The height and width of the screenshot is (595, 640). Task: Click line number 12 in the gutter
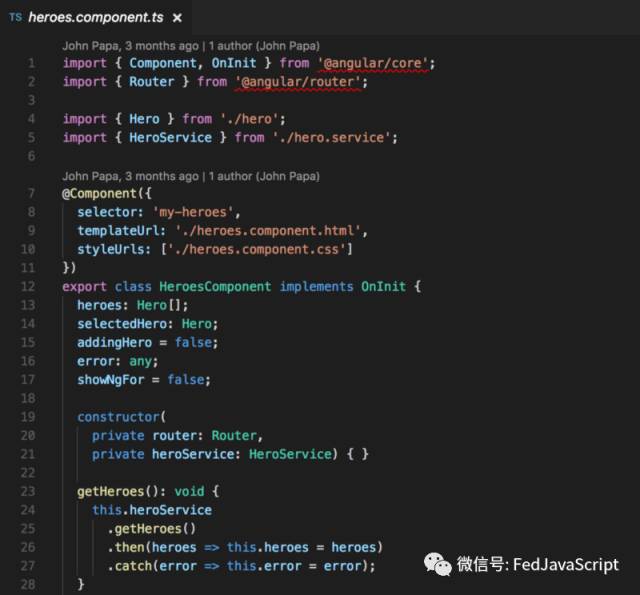click(x=28, y=286)
